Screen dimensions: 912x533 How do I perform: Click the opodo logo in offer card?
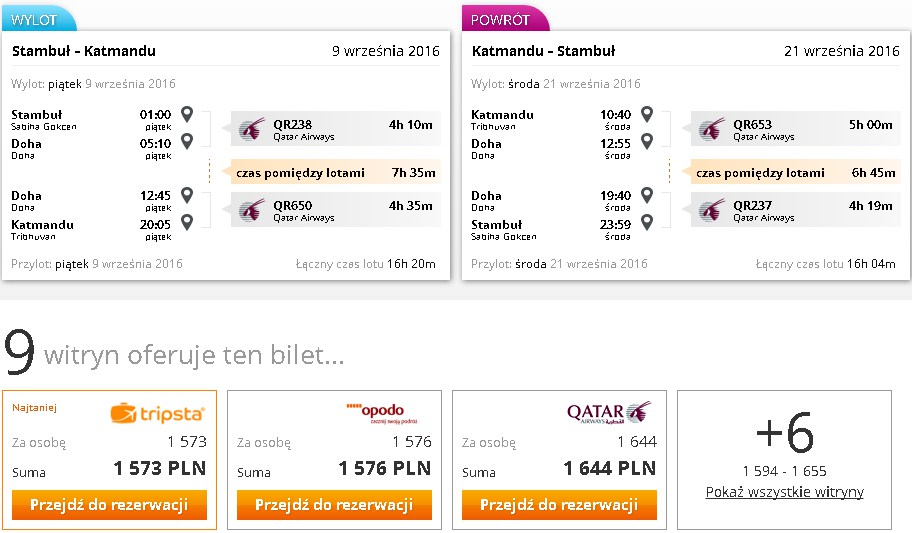click(382, 413)
